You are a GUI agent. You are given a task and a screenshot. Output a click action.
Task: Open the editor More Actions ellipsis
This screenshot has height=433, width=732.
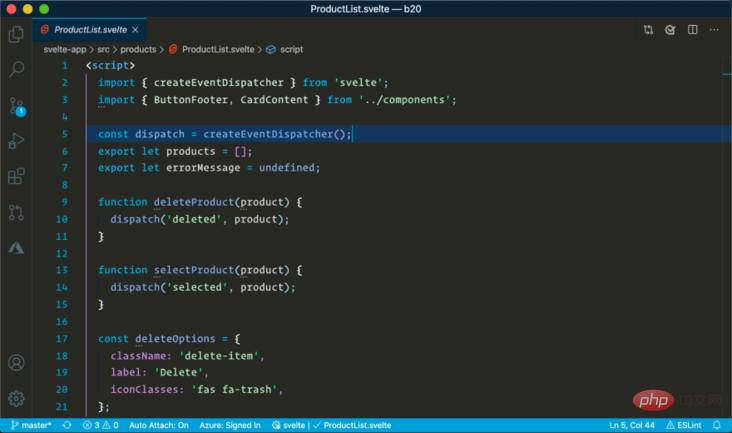pyautogui.click(x=712, y=30)
